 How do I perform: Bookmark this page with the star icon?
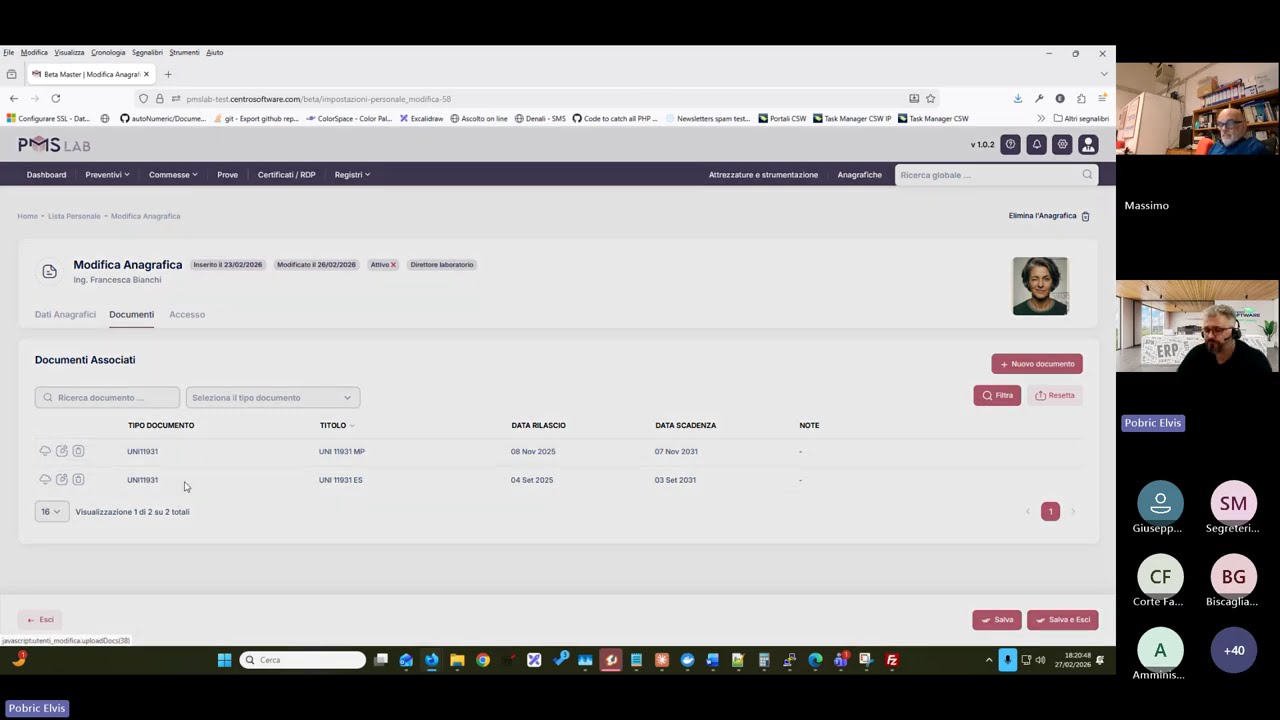tap(930, 99)
